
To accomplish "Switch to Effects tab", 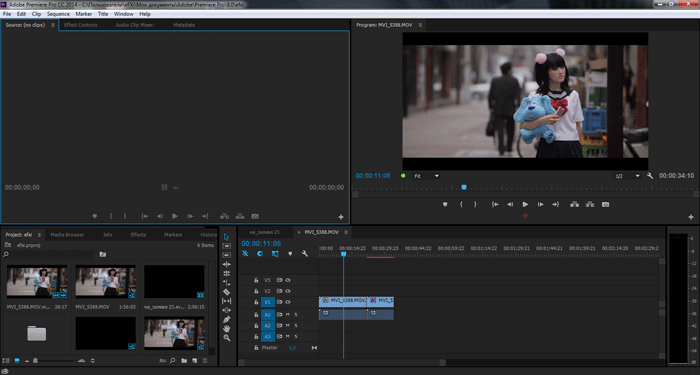I will click(138, 235).
